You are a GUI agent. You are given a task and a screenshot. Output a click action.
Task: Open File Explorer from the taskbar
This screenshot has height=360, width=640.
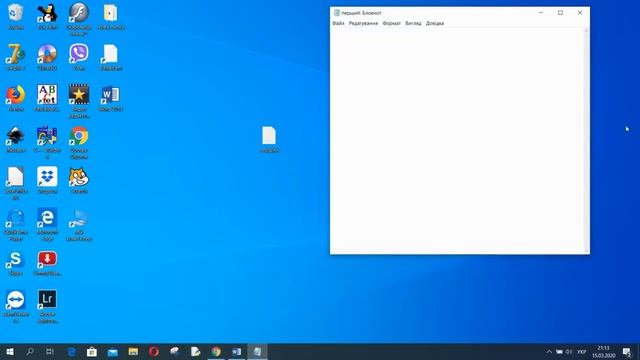coord(133,351)
